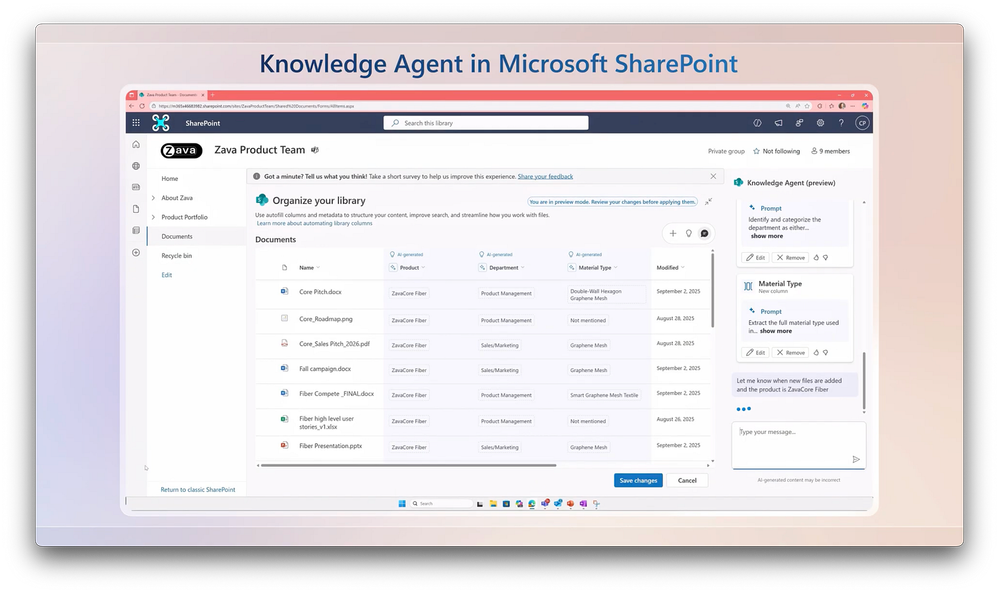The width and height of the screenshot is (999, 593).
Task: Dismiss the survey banner with X
Action: (713, 176)
